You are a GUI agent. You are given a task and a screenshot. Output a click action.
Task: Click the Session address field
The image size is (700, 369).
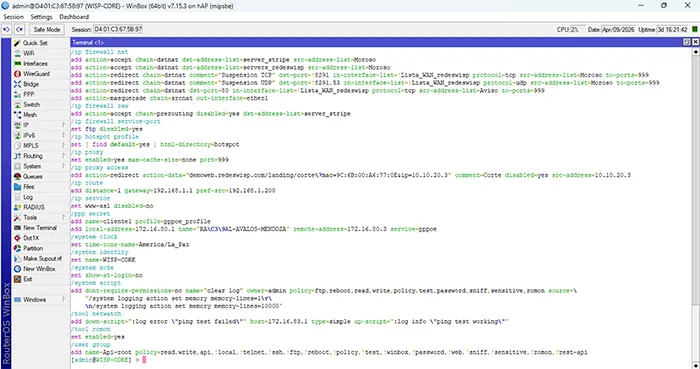click(x=118, y=29)
